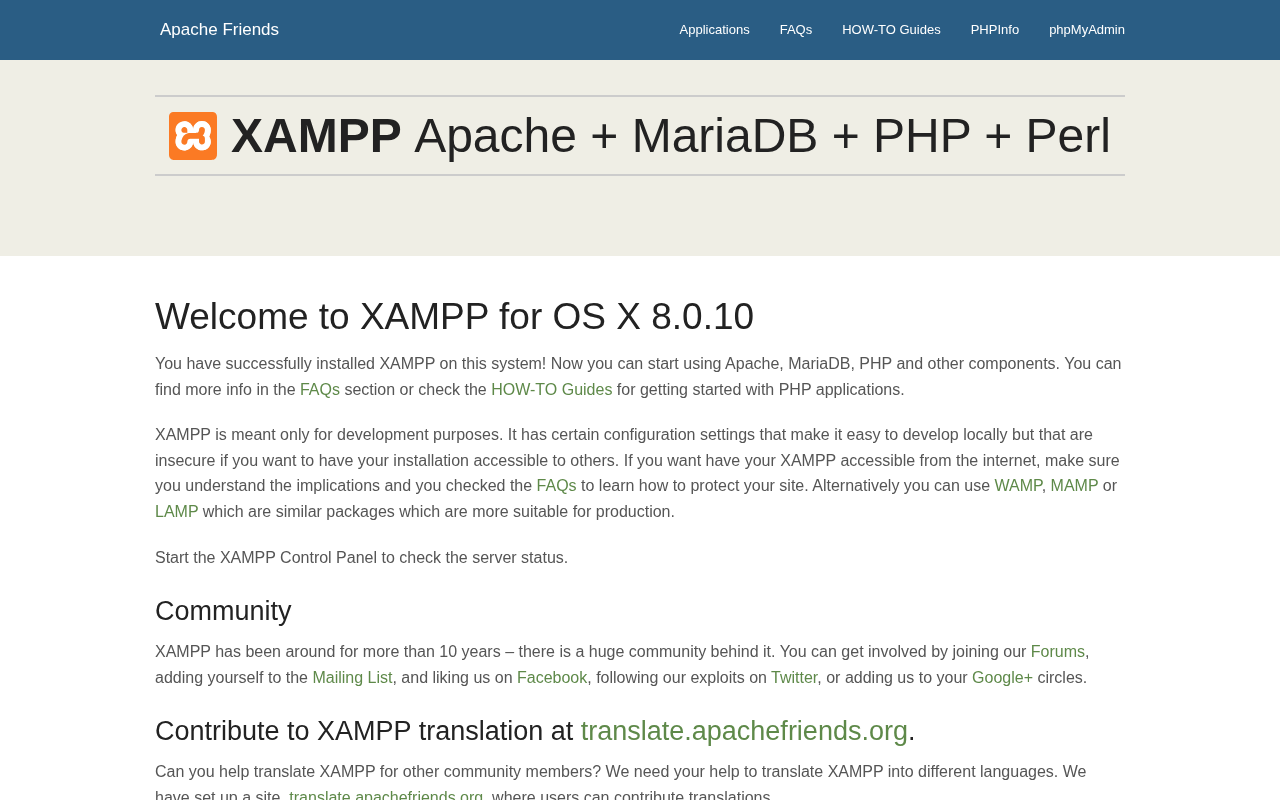The image size is (1280, 800).
Task: Open the Apache Friends home link
Action: pyautogui.click(x=219, y=30)
